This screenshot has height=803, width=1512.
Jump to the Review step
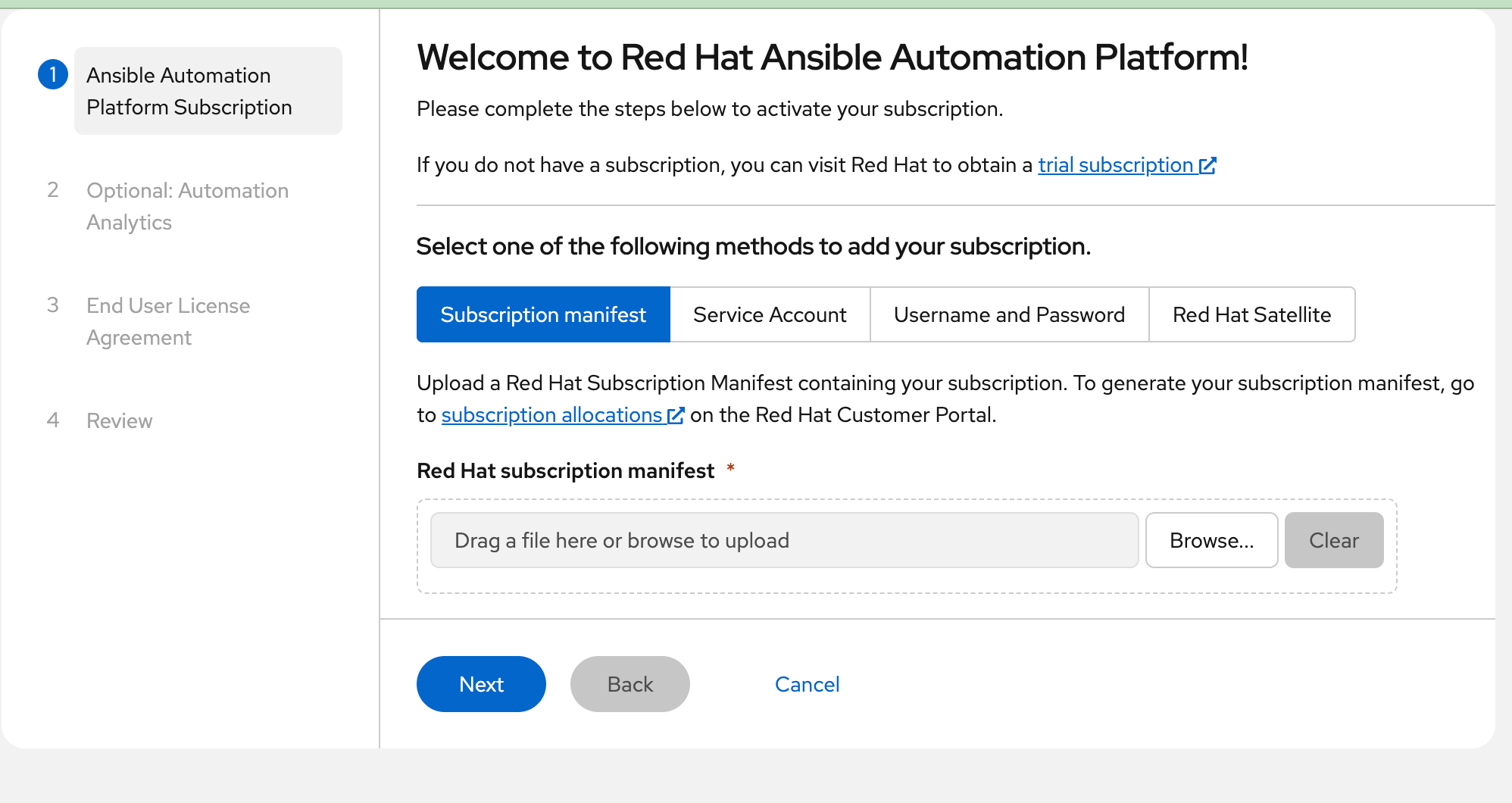119,420
